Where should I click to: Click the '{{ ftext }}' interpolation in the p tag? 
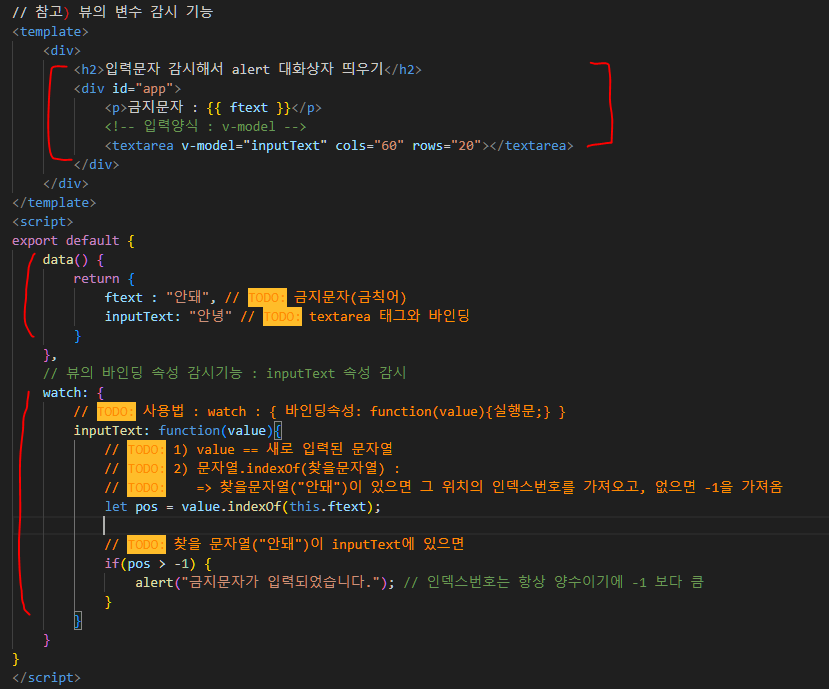point(248,107)
